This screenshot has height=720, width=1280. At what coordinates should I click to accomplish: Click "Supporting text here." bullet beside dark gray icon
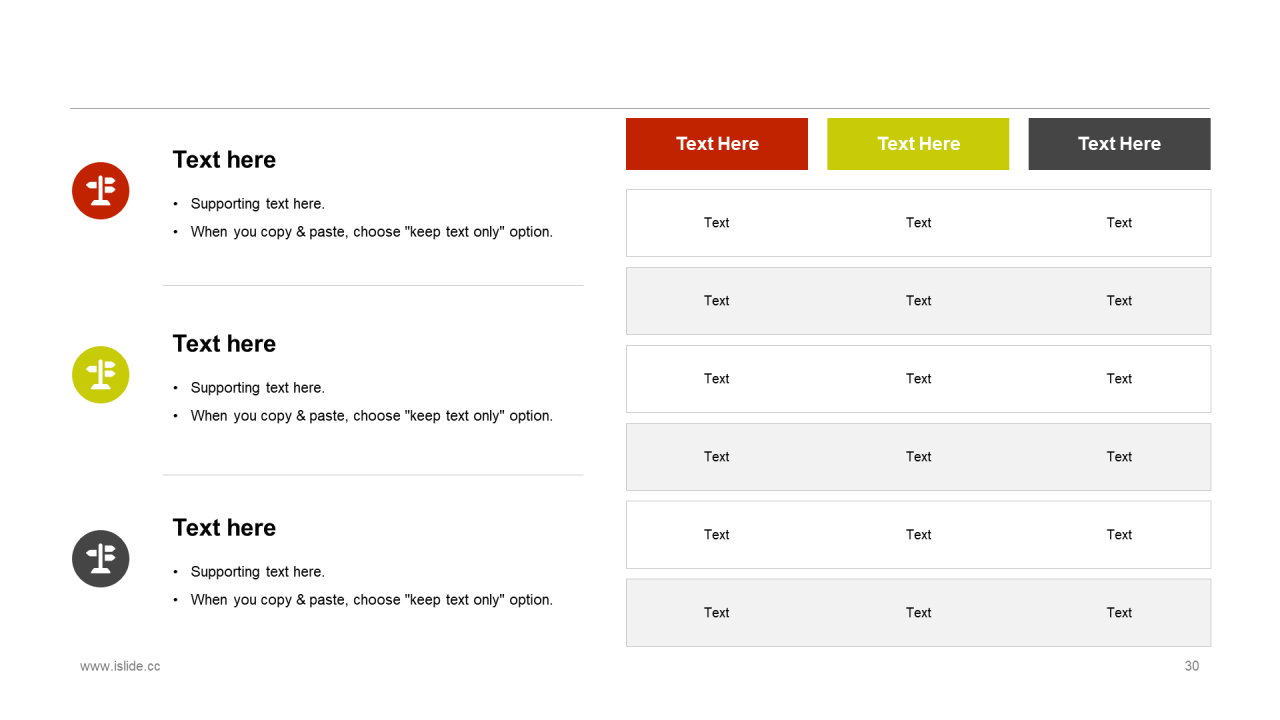258,572
